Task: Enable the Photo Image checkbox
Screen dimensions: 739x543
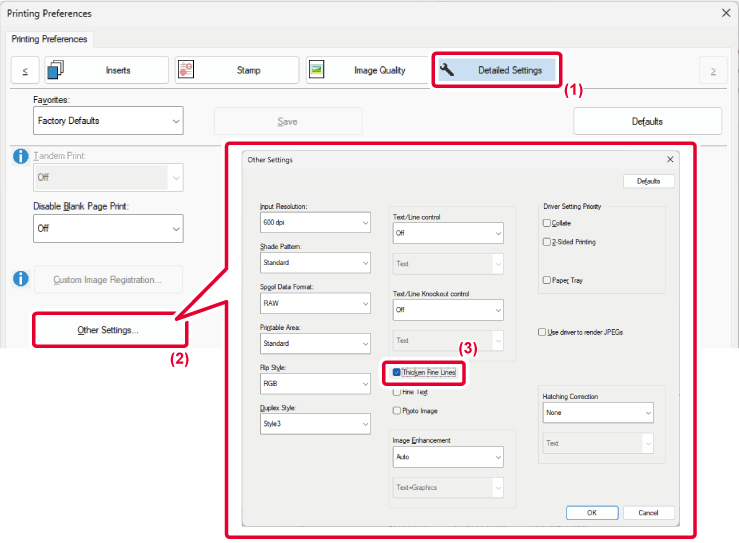Action: 397,410
